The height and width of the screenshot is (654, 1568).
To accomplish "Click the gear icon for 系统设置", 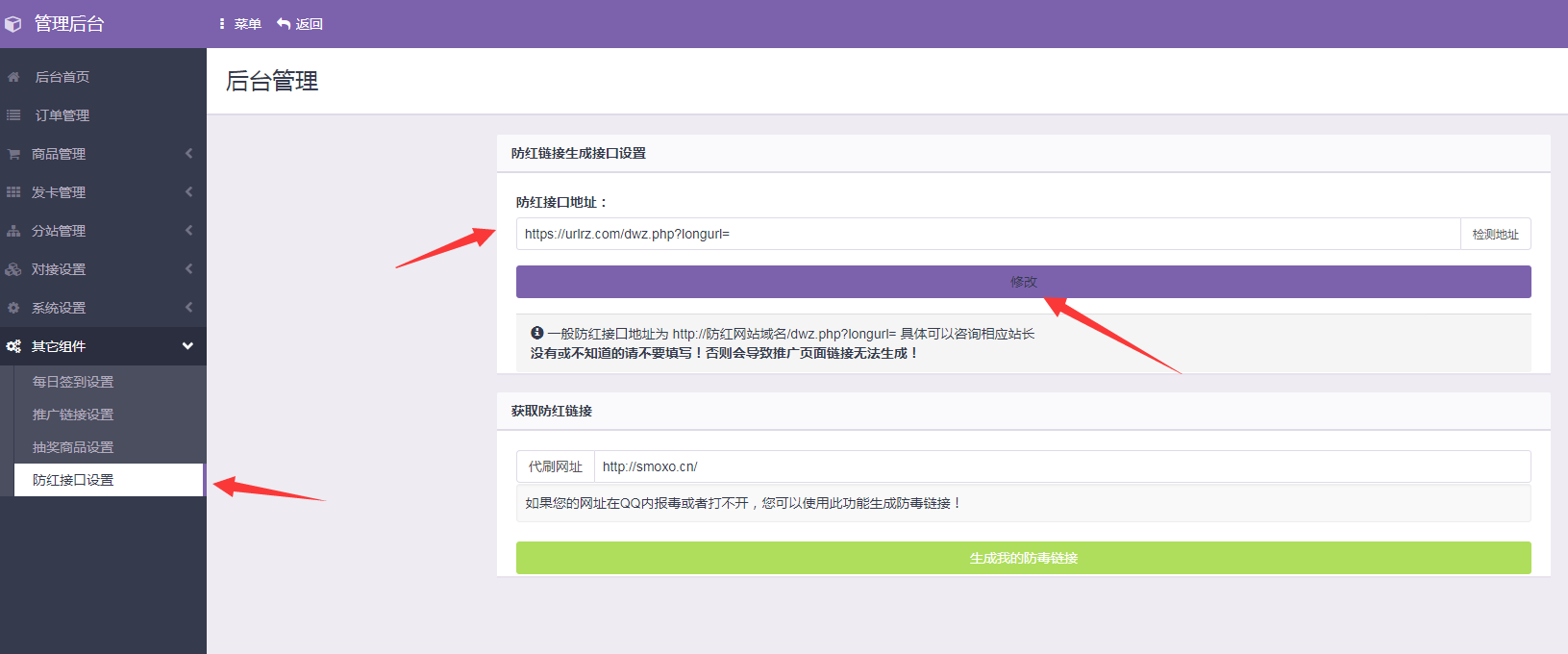I will tap(13, 308).
